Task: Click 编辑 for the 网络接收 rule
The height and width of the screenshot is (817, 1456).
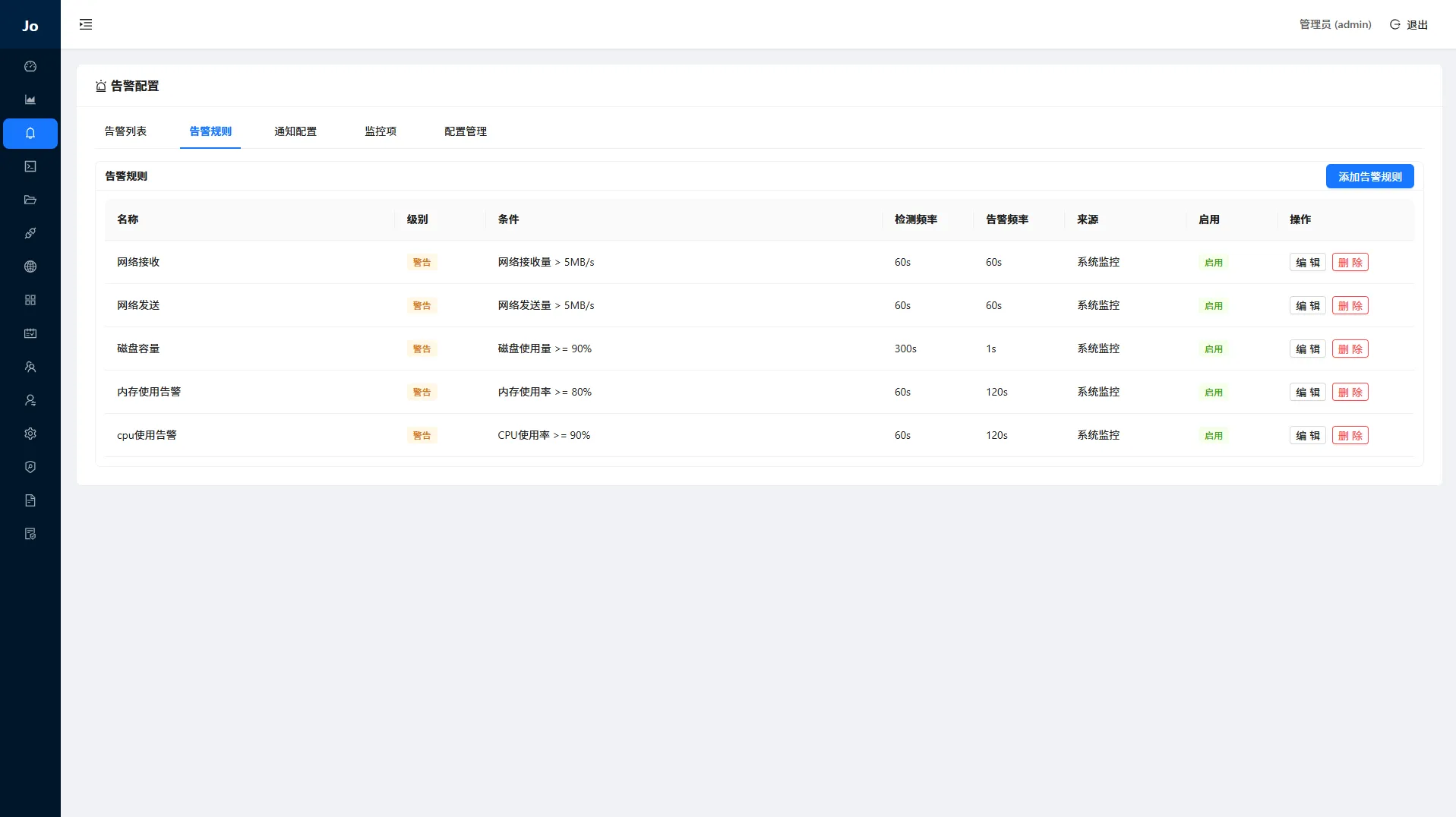Action: [1307, 263]
